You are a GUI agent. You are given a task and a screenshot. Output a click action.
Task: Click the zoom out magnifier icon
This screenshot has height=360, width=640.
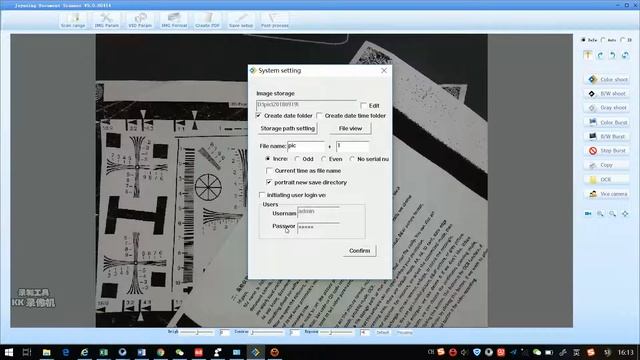pos(613,213)
